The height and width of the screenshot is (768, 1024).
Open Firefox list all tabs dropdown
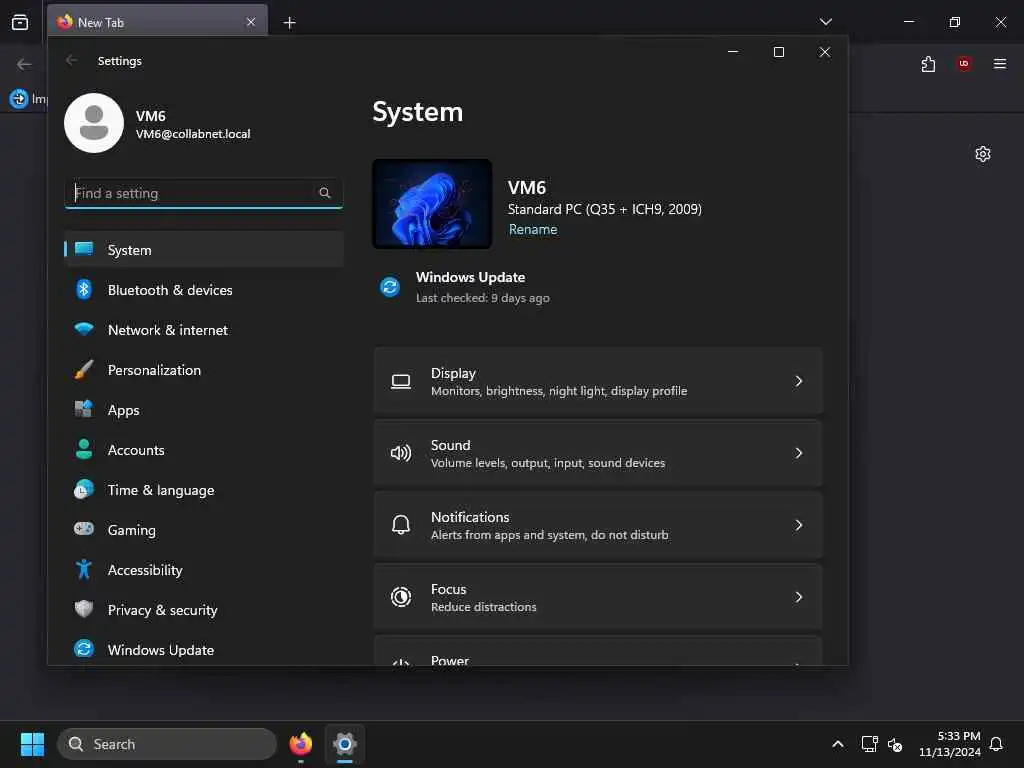pyautogui.click(x=825, y=22)
